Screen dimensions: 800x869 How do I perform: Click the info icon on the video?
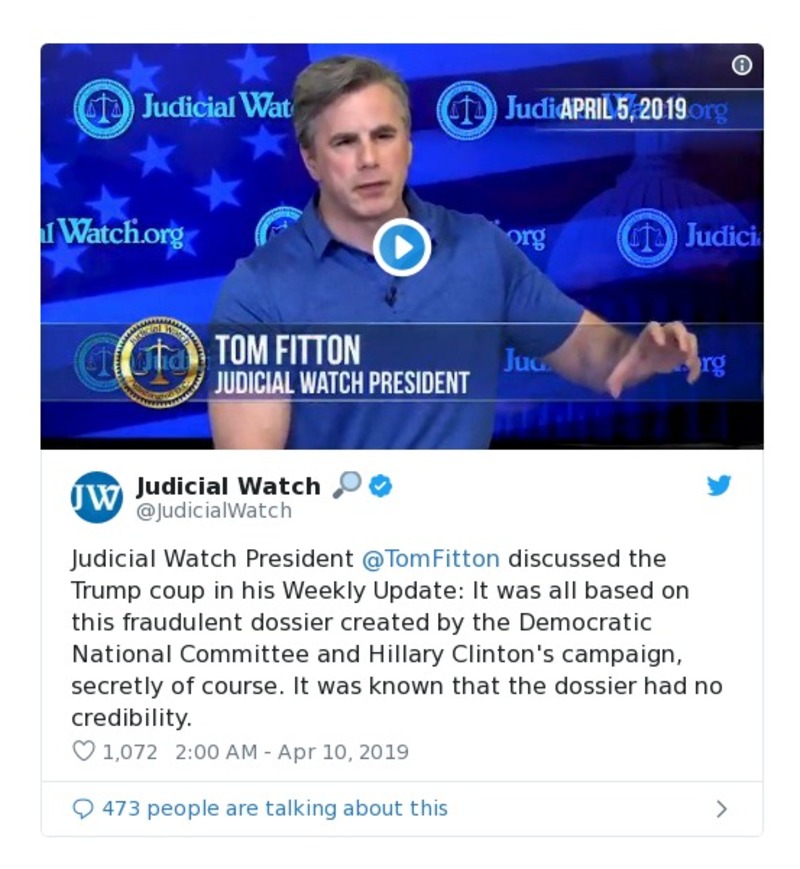pyautogui.click(x=741, y=65)
